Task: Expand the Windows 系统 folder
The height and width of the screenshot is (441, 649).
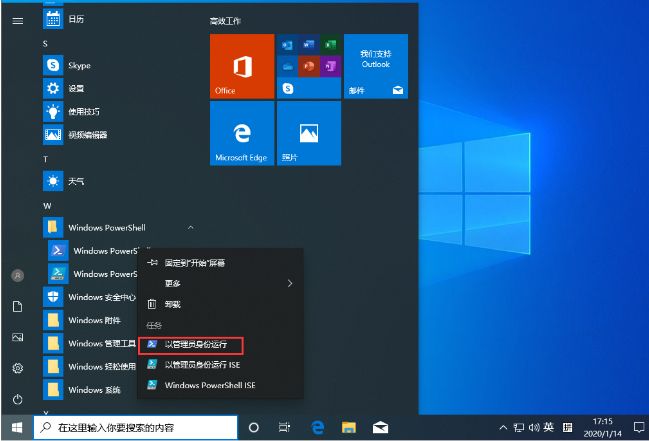Action: 82,390
